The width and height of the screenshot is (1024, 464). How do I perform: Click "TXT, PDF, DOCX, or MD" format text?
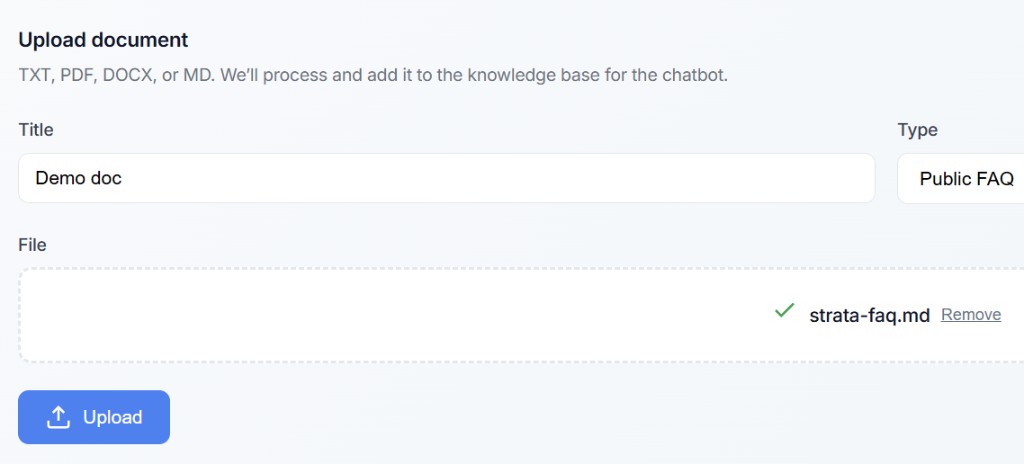click(115, 75)
